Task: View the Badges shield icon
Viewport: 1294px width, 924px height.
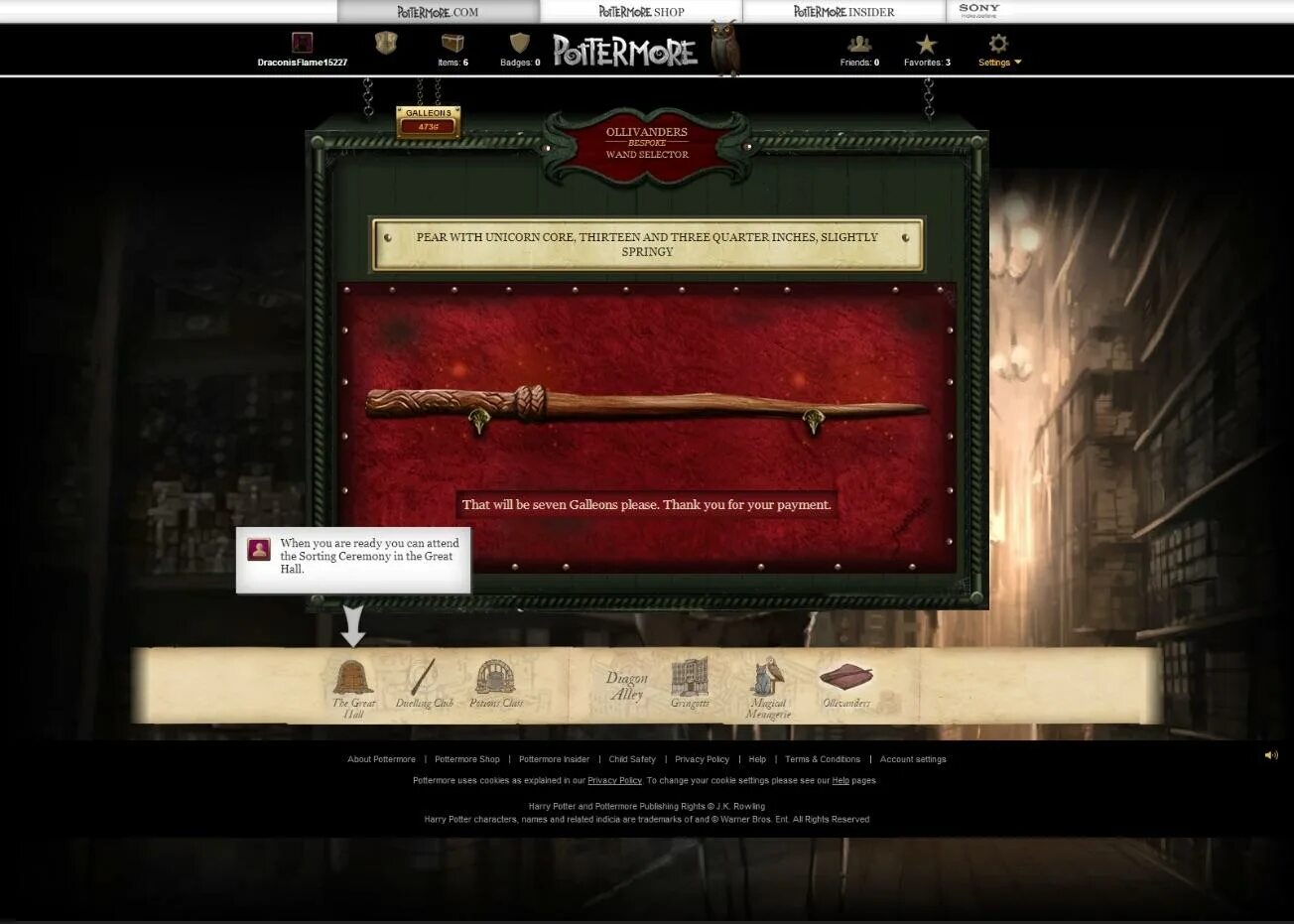Action: 520,43
